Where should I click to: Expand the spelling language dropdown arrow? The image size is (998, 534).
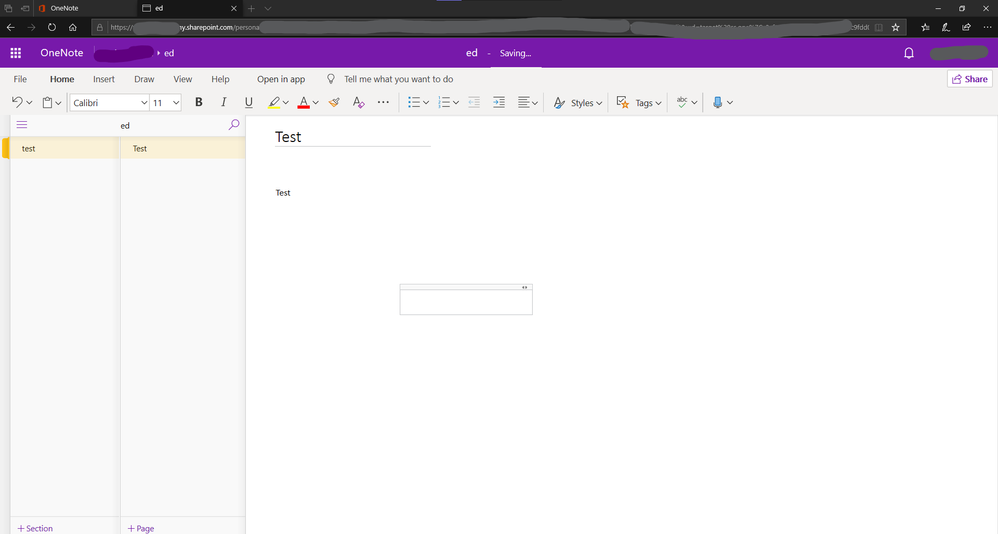[x=694, y=102]
